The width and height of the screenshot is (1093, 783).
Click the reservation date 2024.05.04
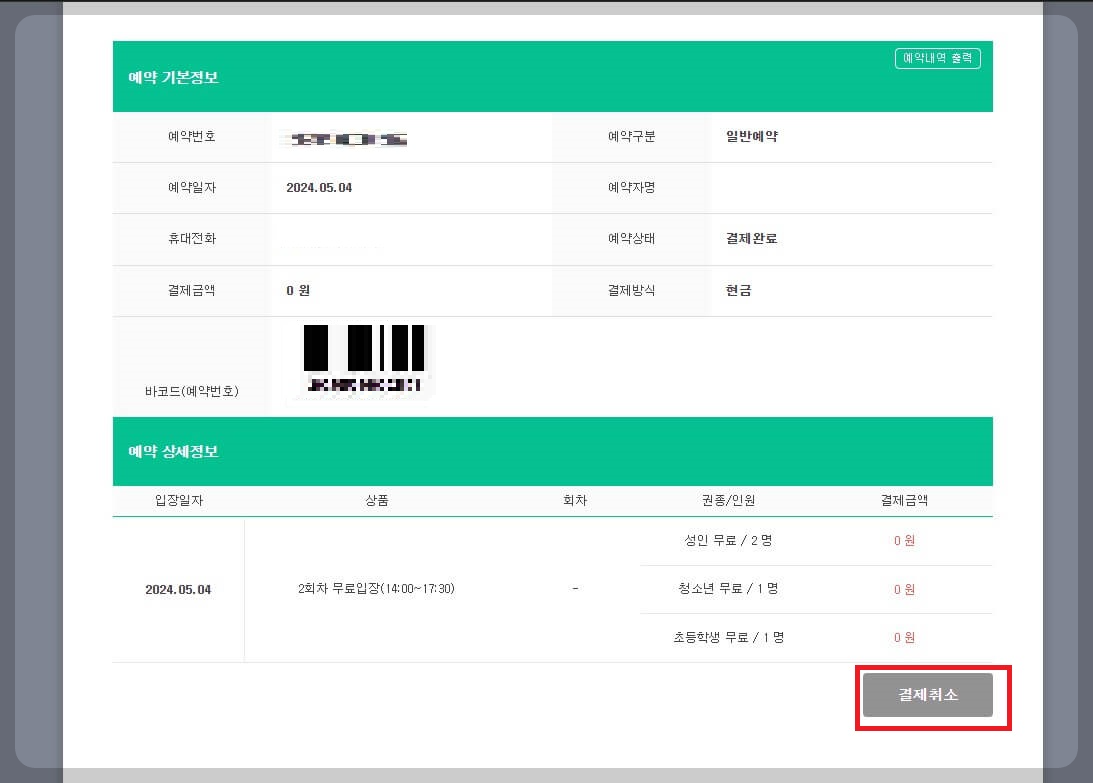click(x=319, y=187)
